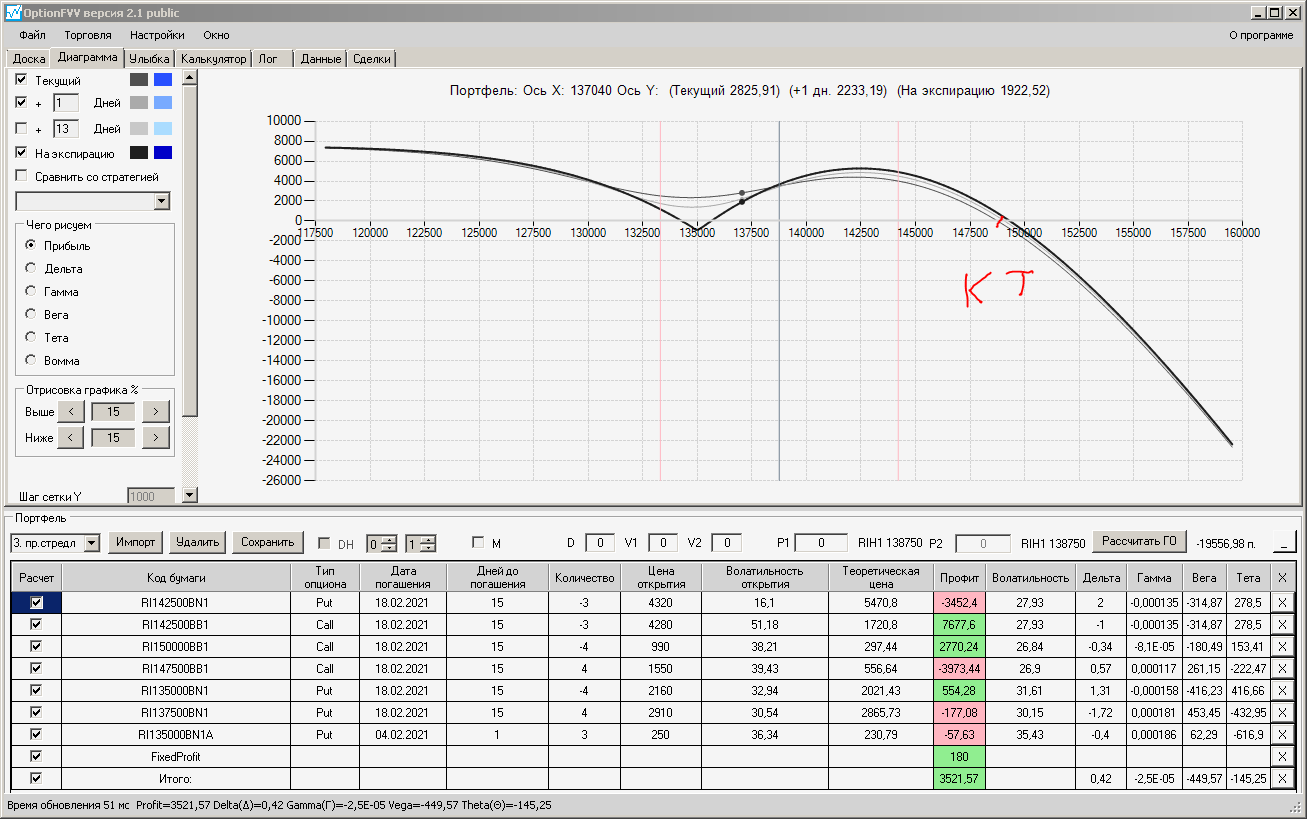Click the dark blue swatch for На экспирацию
Screen dimensions: 1307x819
[x=163, y=153]
